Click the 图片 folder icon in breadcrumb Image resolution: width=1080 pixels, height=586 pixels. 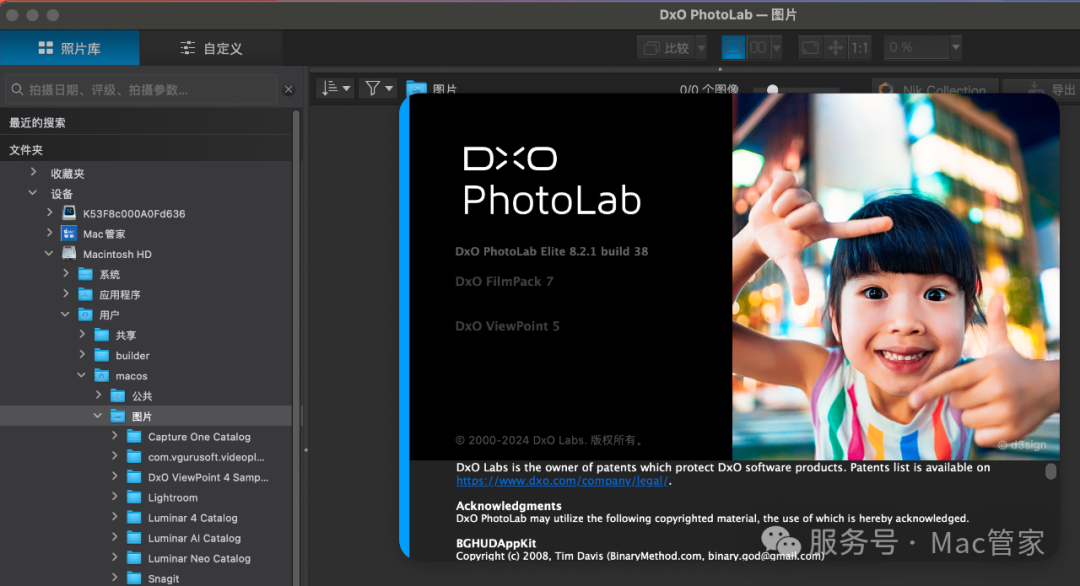[x=417, y=88]
